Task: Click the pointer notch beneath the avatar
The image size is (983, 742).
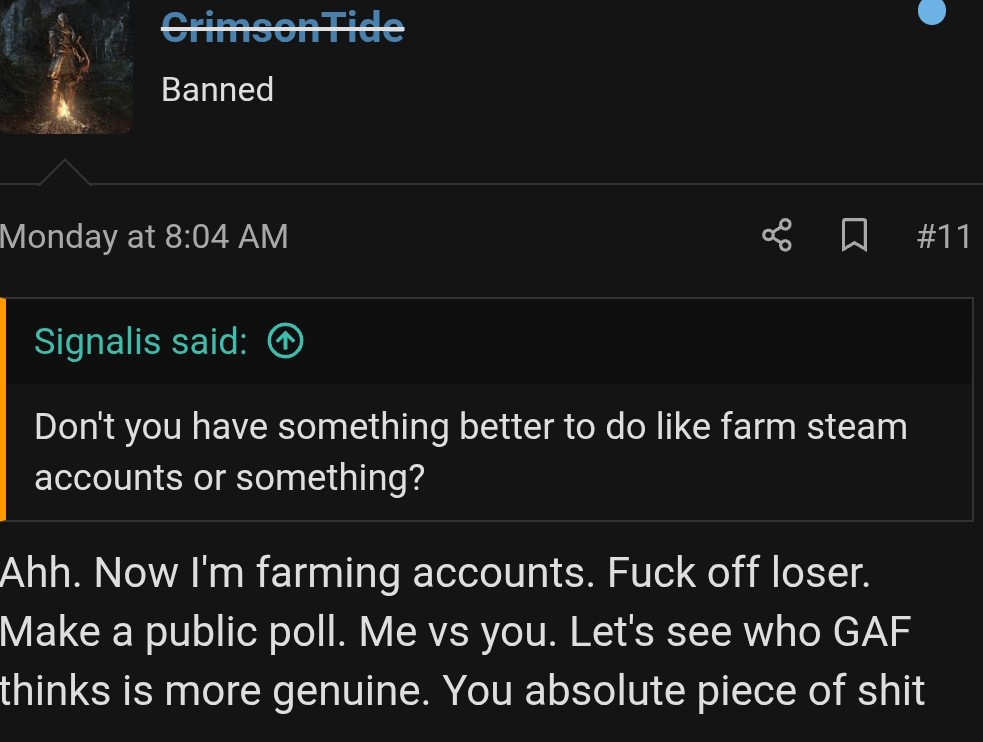Action: pyautogui.click(x=65, y=172)
